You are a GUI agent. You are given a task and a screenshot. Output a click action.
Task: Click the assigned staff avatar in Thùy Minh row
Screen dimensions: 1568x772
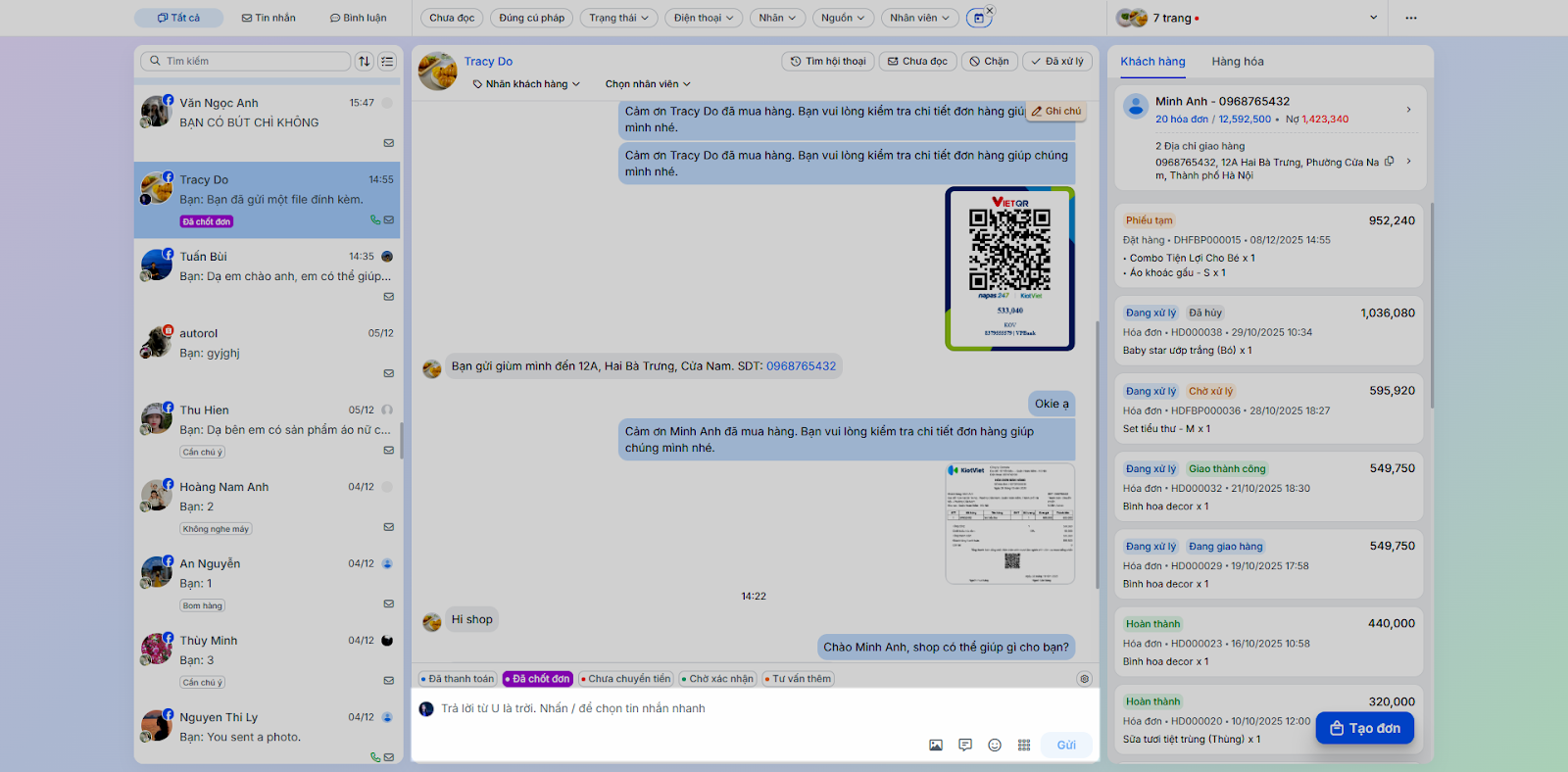387,641
